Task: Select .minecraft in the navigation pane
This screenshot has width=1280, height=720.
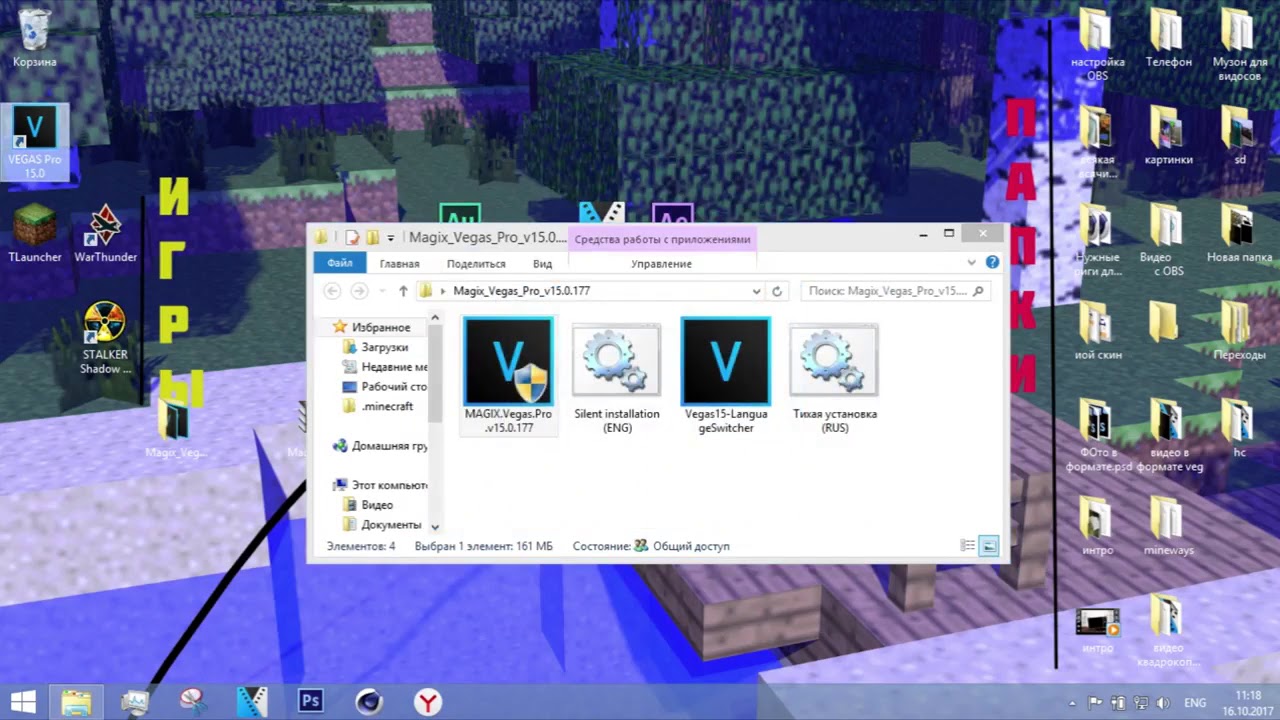Action: (x=378, y=406)
